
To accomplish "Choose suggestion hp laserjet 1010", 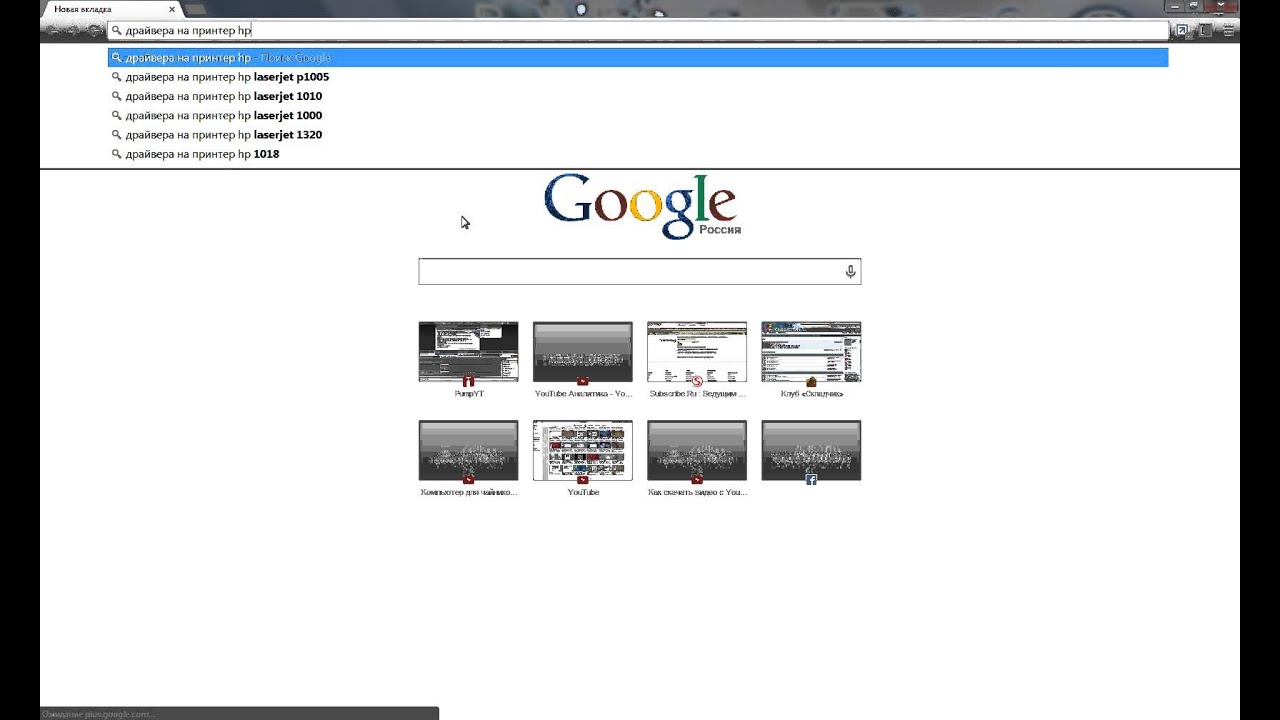I will point(638,96).
